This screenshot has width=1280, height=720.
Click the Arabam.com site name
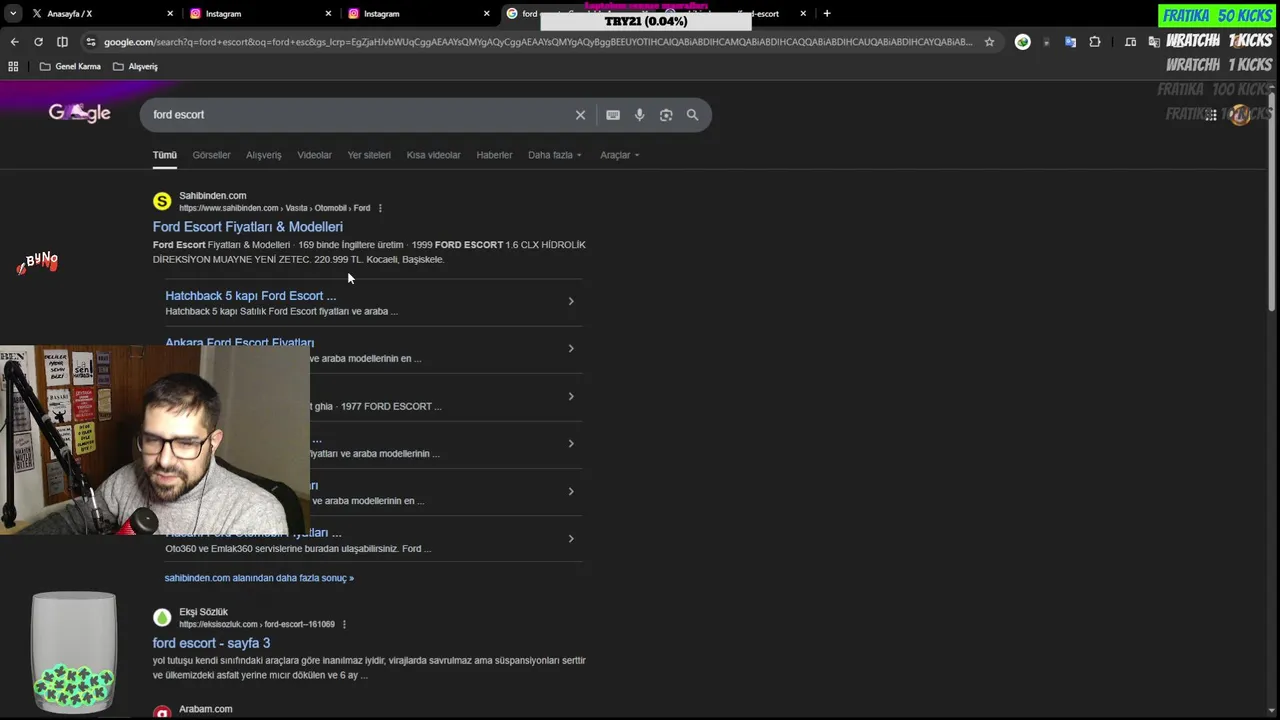pyautogui.click(x=206, y=709)
